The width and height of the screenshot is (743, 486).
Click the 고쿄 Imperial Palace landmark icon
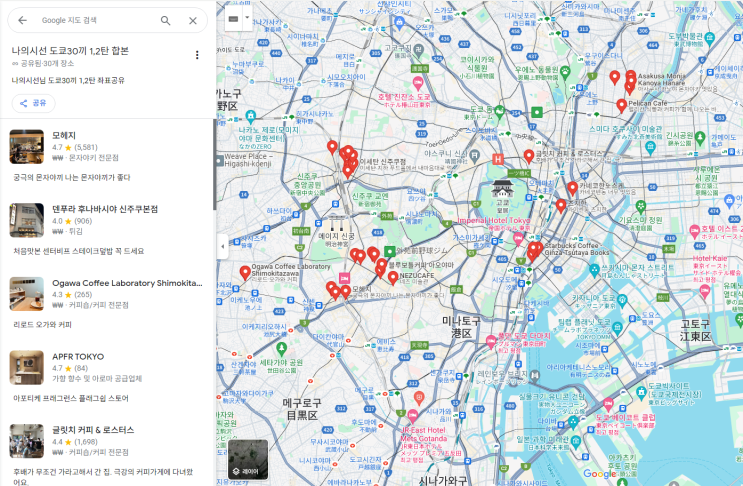[502, 189]
